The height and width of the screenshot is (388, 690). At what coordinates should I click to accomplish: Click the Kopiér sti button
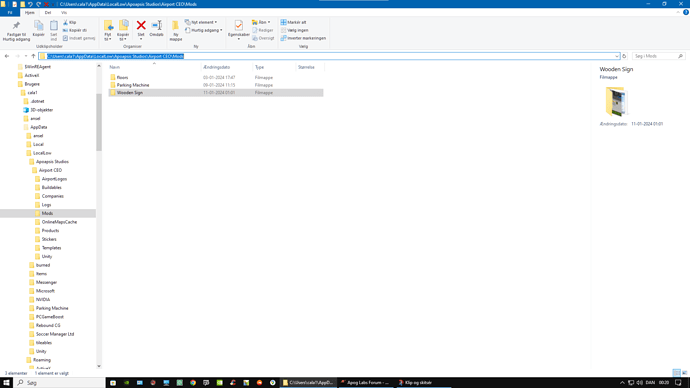75,30
